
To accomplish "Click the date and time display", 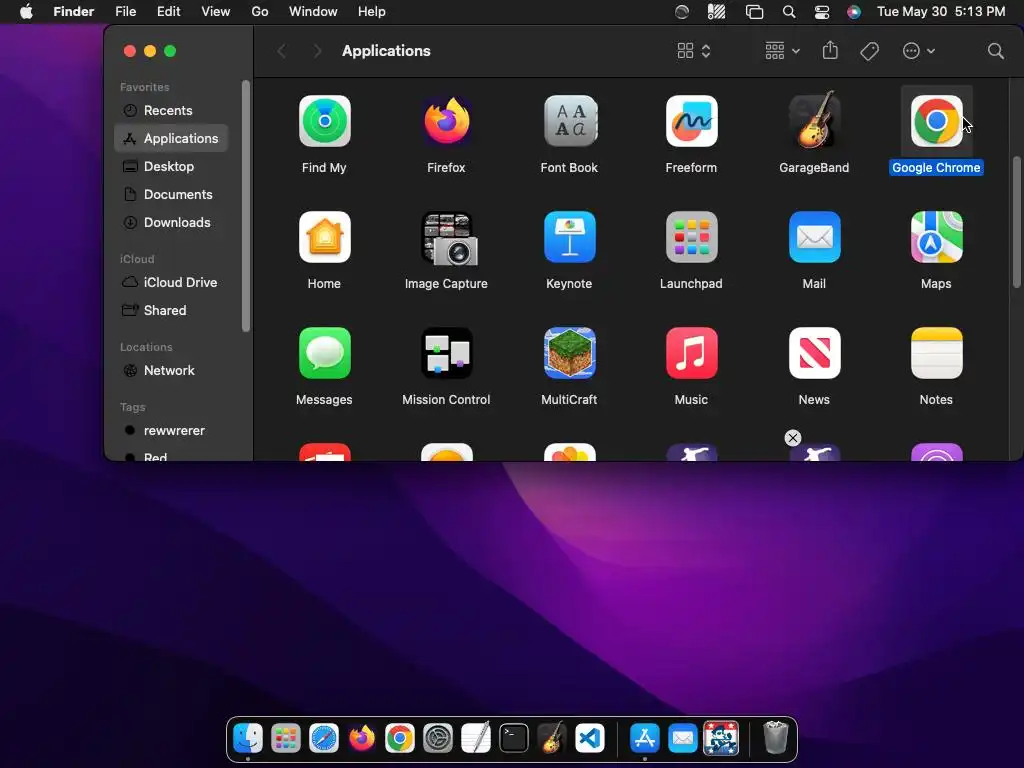I will [941, 12].
